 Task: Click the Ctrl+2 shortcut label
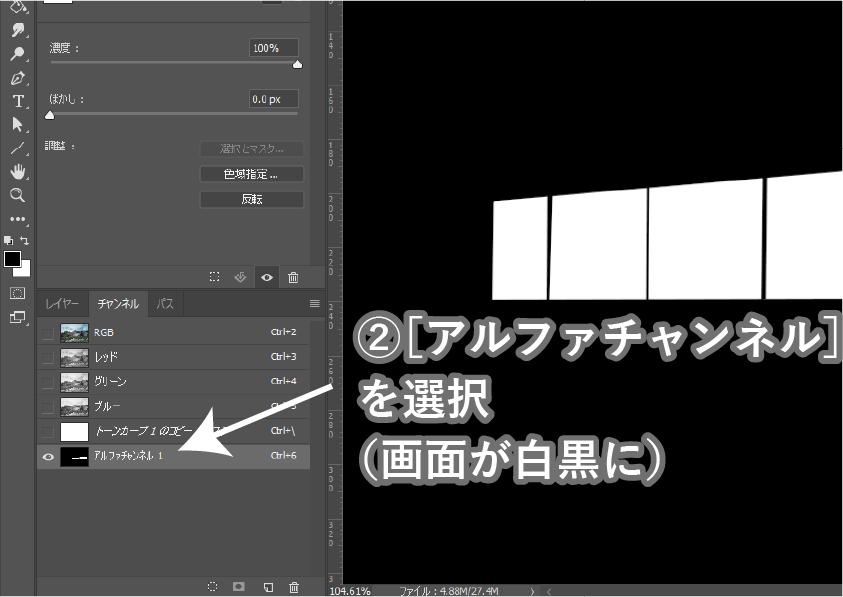pyautogui.click(x=283, y=332)
